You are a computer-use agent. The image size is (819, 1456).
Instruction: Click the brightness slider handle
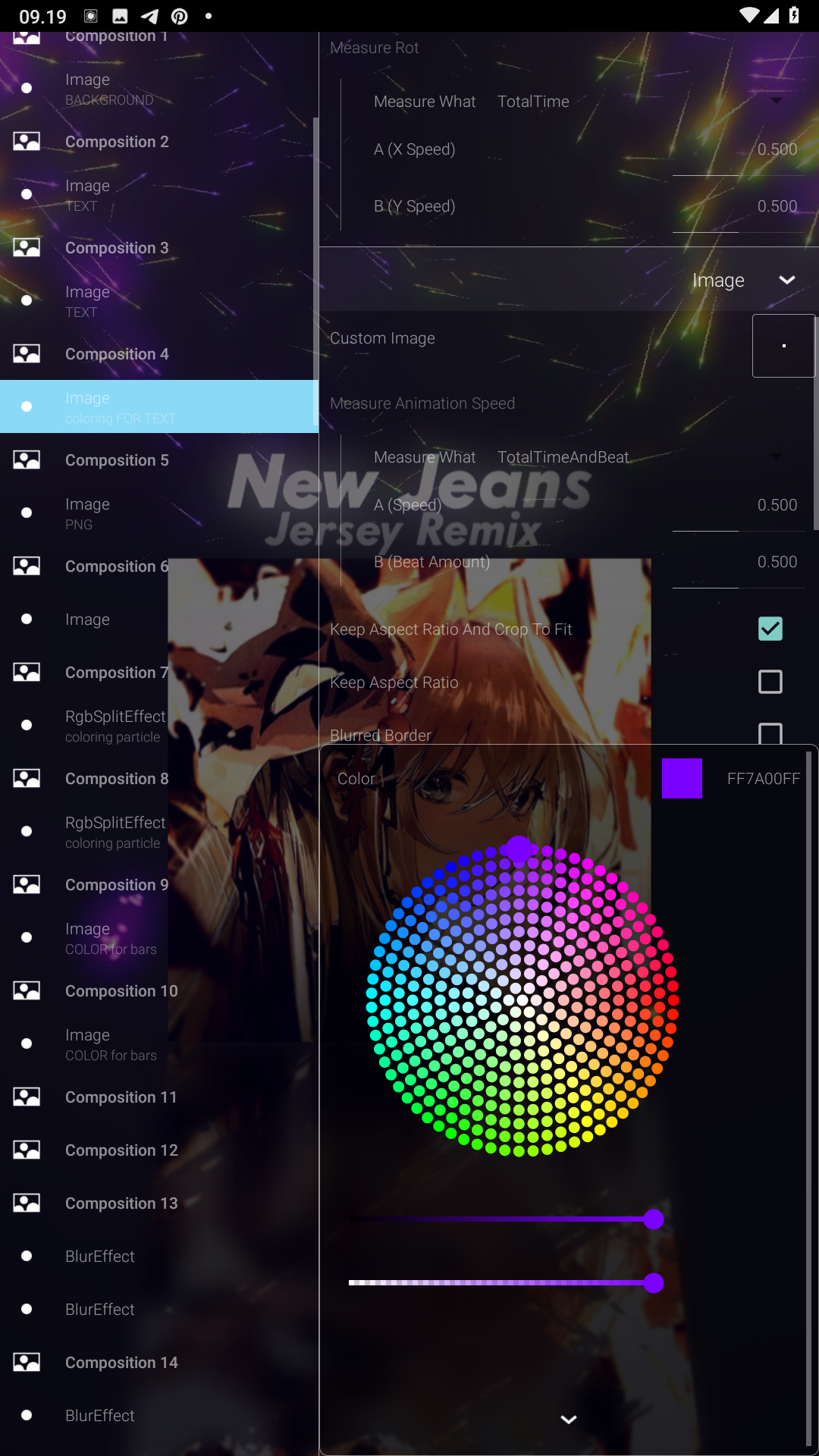pyautogui.click(x=654, y=1219)
